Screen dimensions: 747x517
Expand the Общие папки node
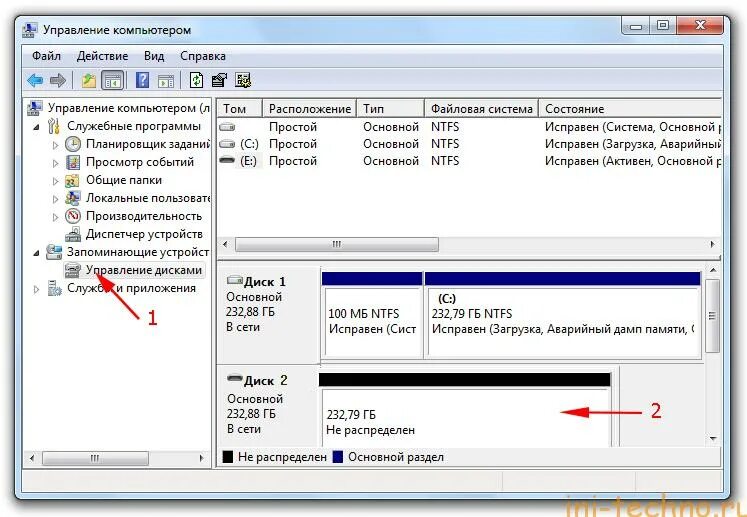55,181
